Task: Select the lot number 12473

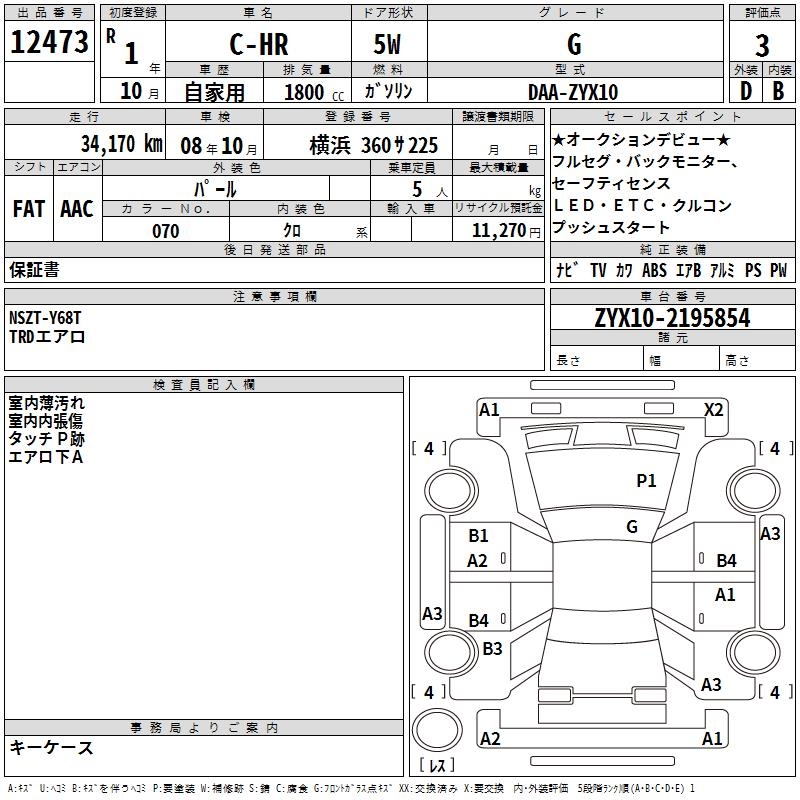Action: point(49,42)
